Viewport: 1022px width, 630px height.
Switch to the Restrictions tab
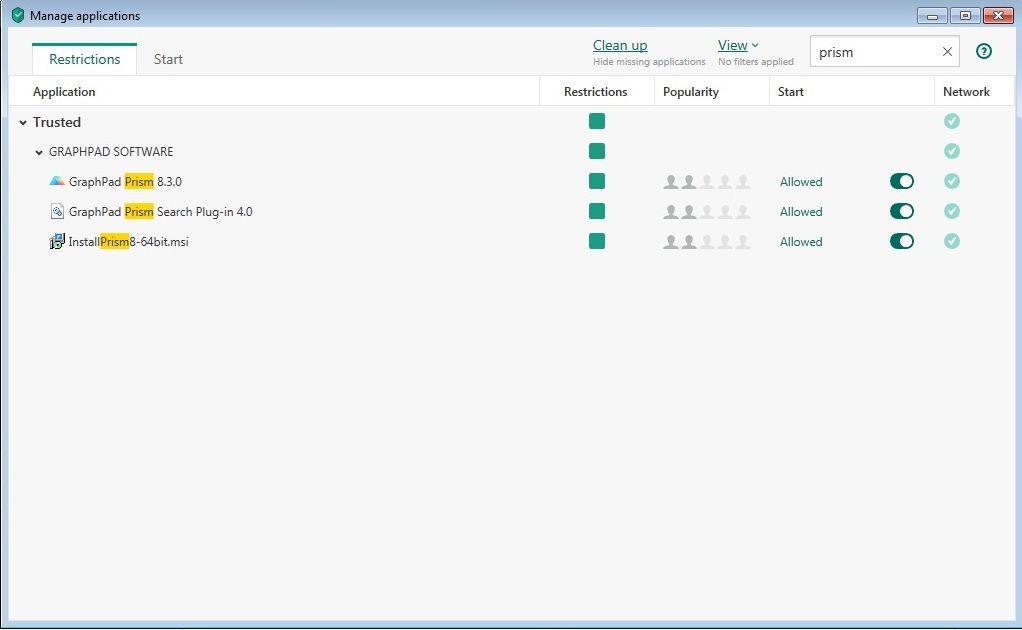85,59
